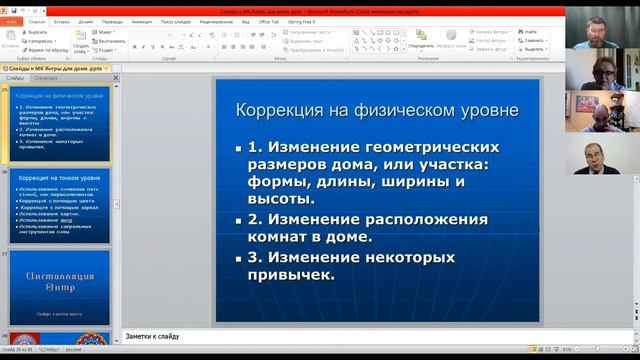Click the Создать слайд new slide icon
Screen dimensions: 640x360
pyautogui.click(x=81, y=36)
